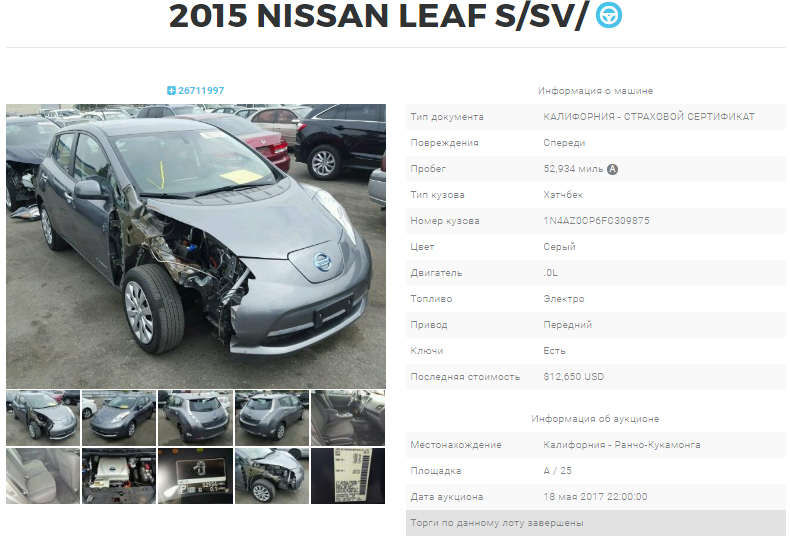The height and width of the screenshot is (537, 790).
Task: Select the front-left damage view thumbnail
Action: [43, 418]
